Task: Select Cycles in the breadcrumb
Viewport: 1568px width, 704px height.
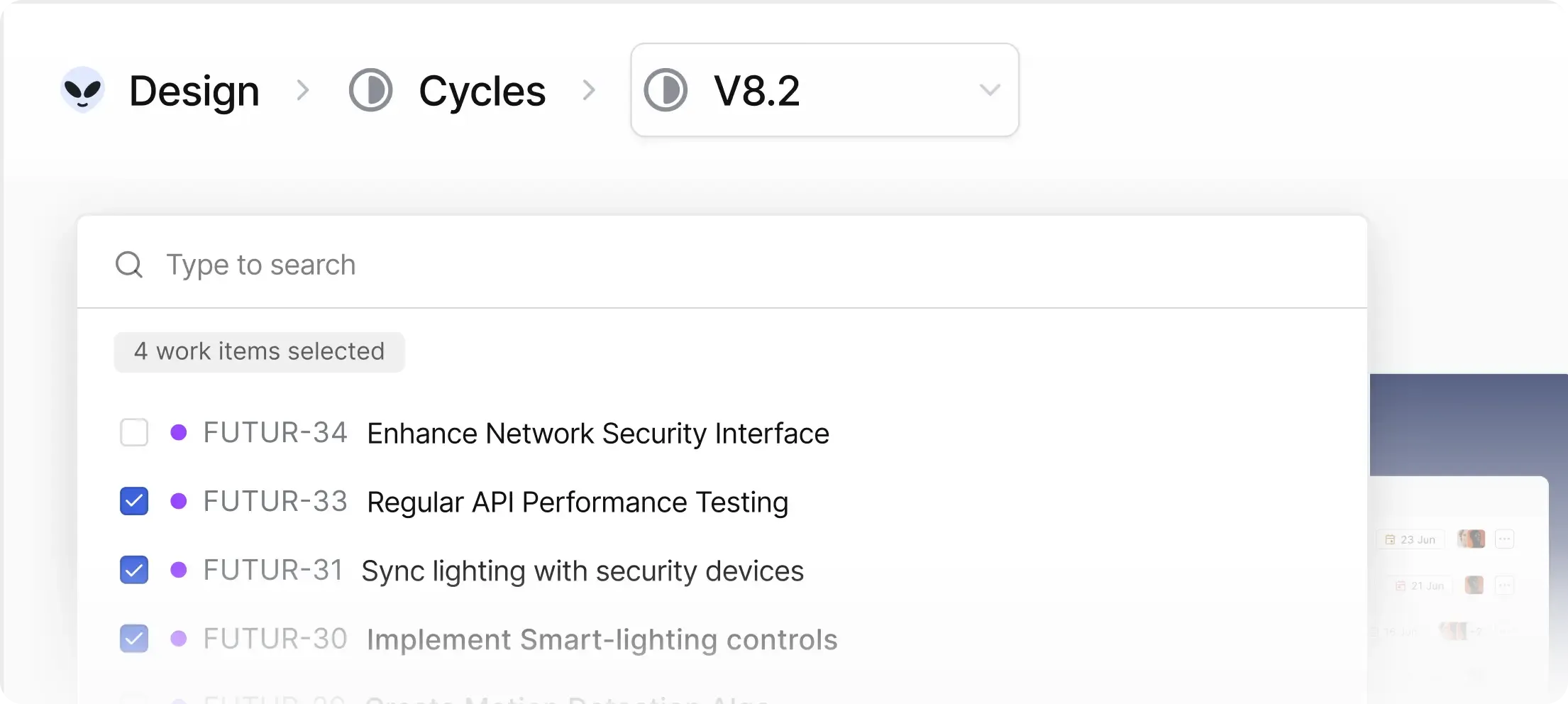Action: (x=482, y=89)
